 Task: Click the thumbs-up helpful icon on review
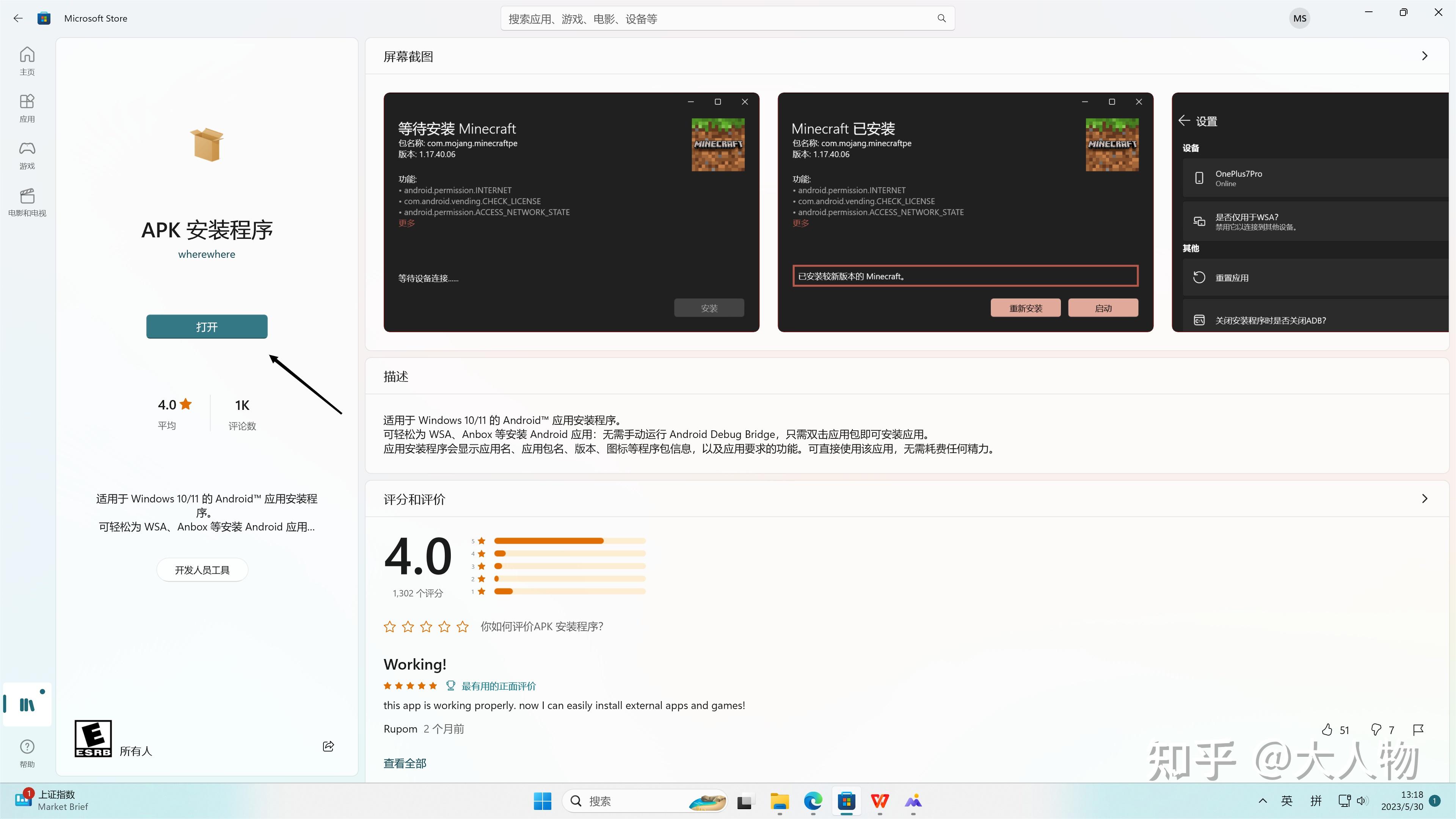click(x=1327, y=730)
